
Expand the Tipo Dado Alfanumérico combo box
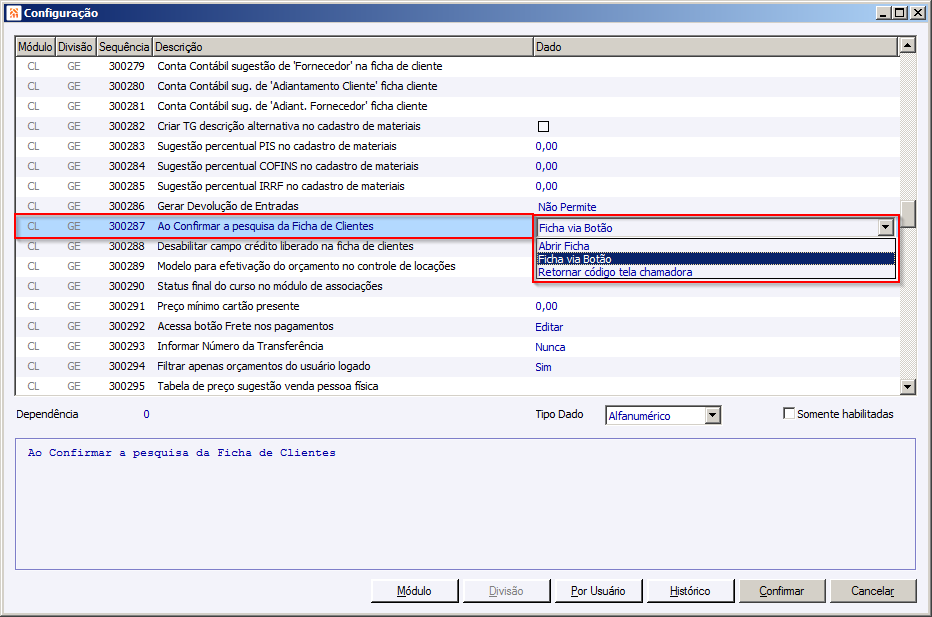(x=713, y=415)
